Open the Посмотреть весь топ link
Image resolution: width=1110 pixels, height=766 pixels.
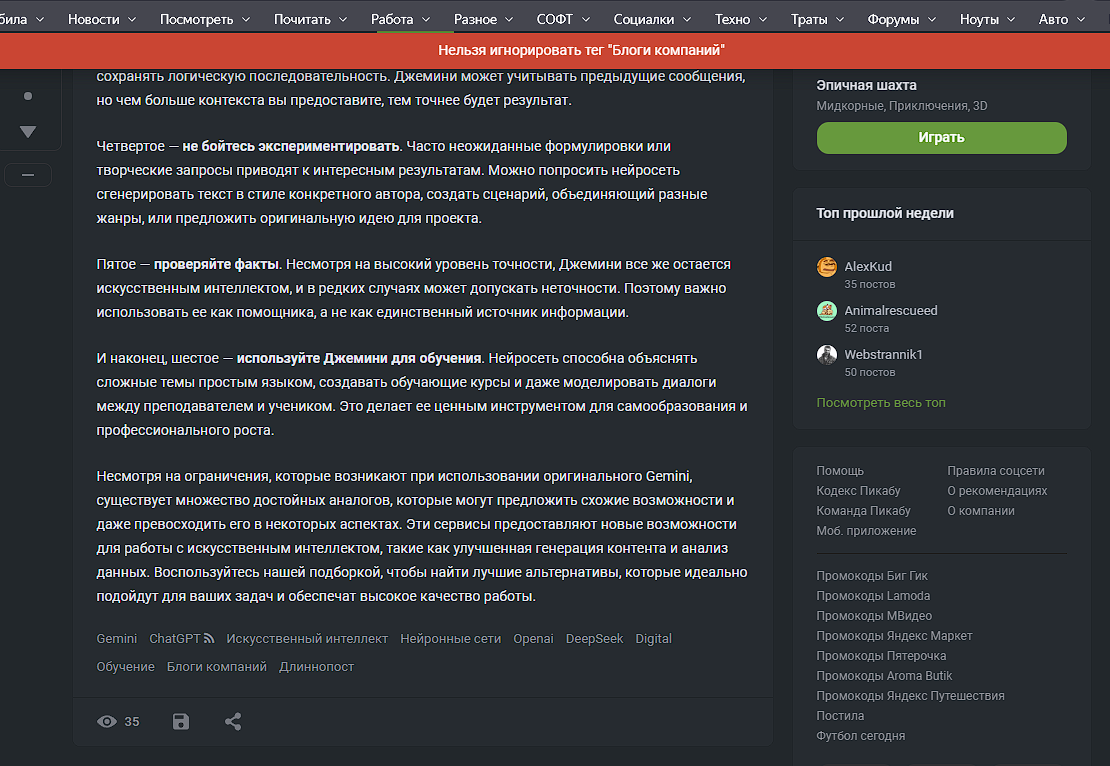pyautogui.click(x=881, y=402)
